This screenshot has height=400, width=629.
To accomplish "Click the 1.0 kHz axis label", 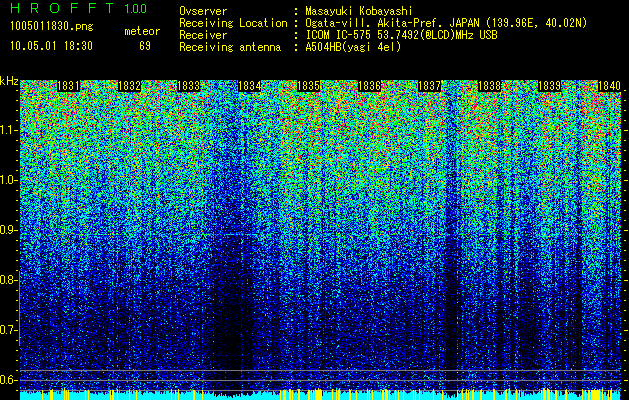I will click(8, 180).
